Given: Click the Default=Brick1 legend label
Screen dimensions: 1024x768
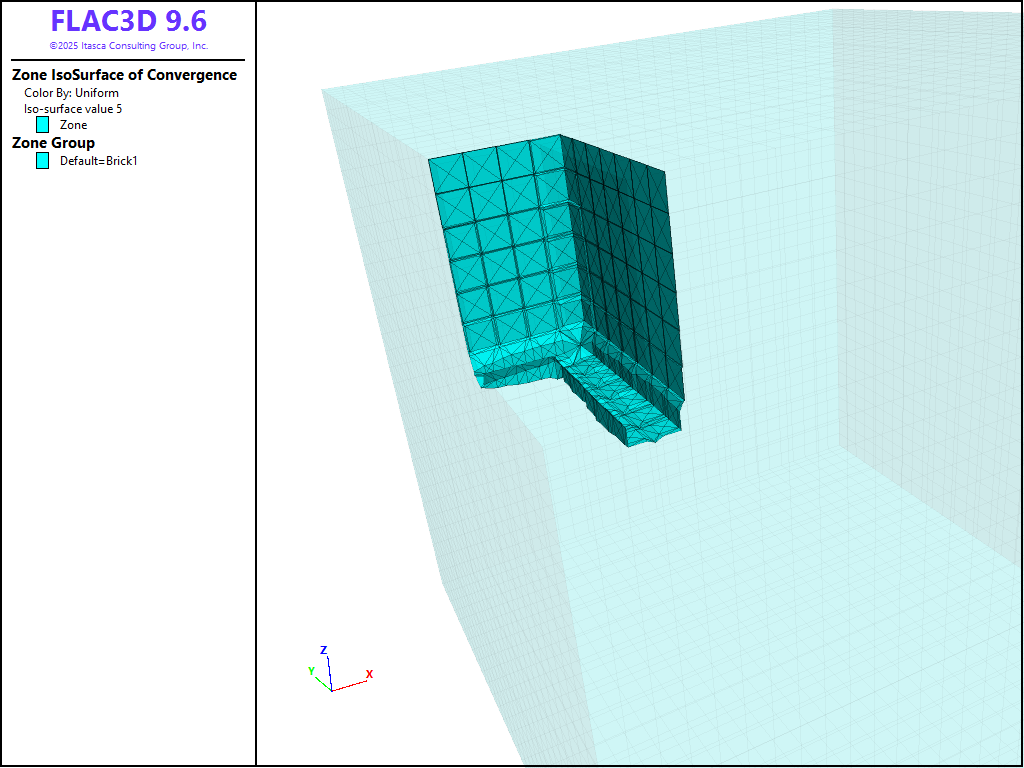Looking at the screenshot, I should (98, 161).
